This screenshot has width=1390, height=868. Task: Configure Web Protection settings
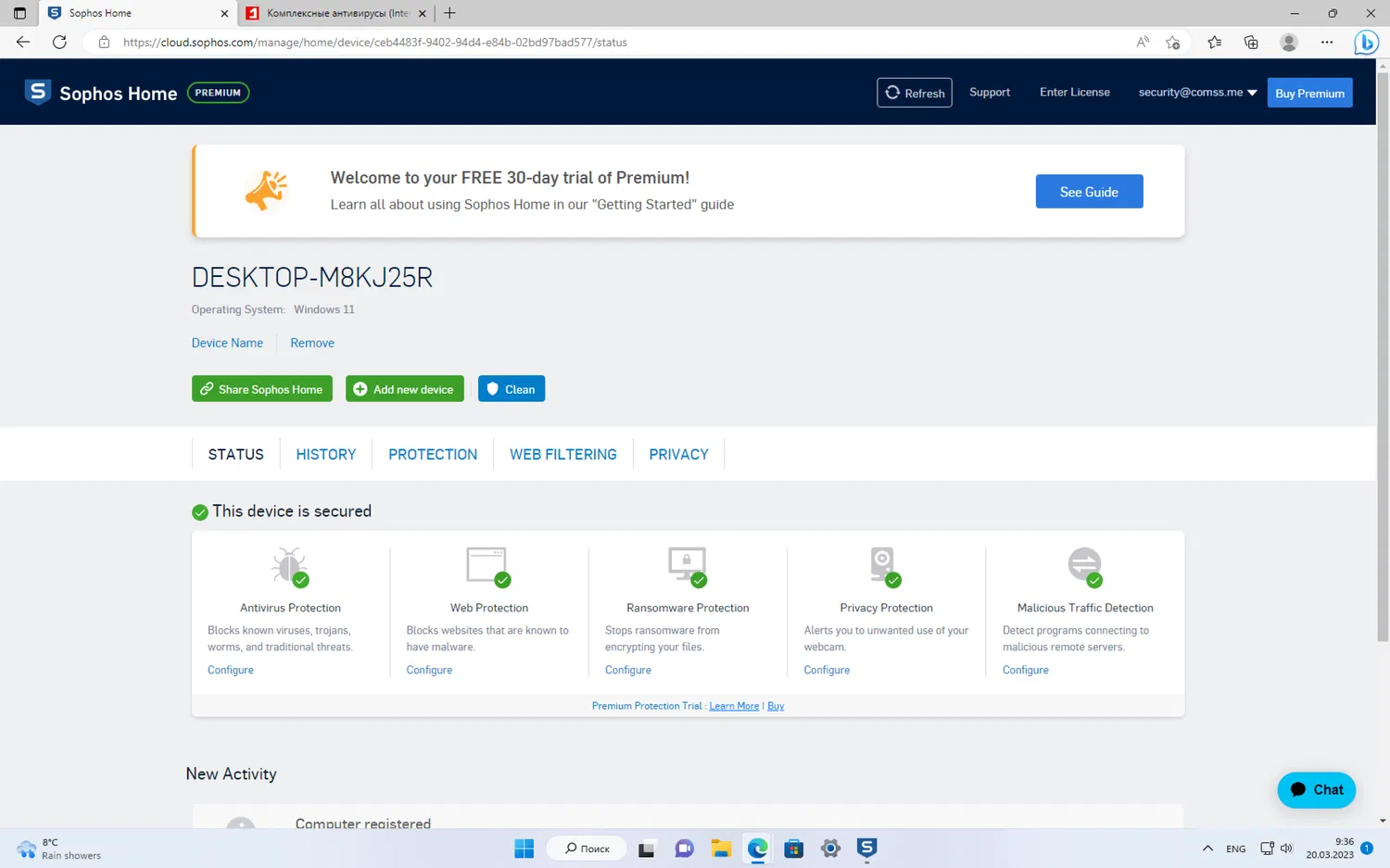pyautogui.click(x=429, y=670)
